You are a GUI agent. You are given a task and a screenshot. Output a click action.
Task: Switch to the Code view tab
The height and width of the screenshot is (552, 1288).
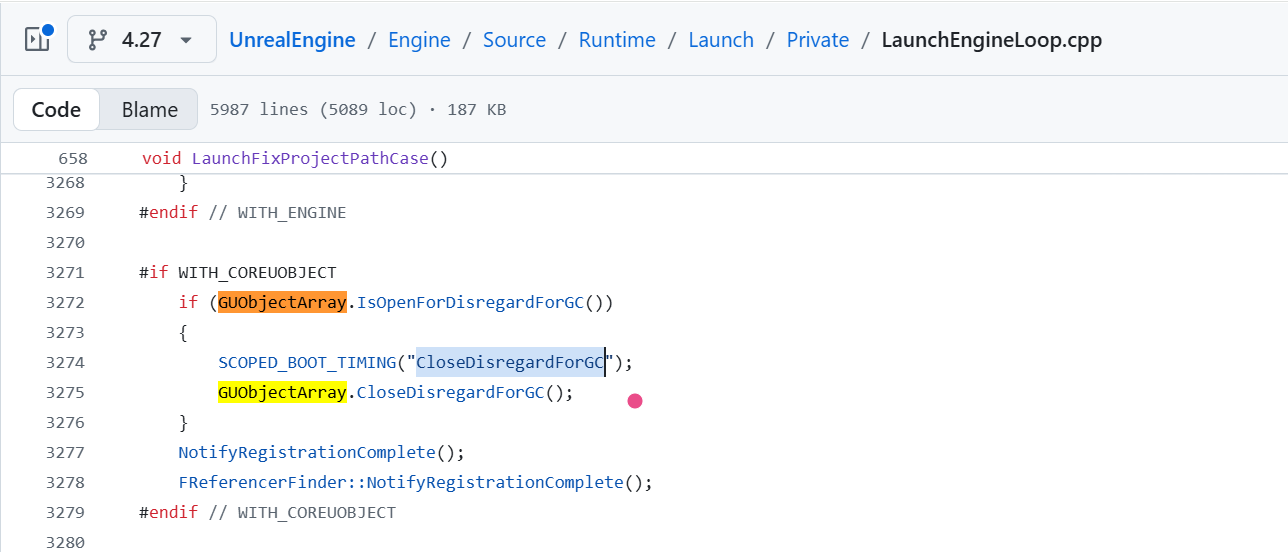pos(56,110)
